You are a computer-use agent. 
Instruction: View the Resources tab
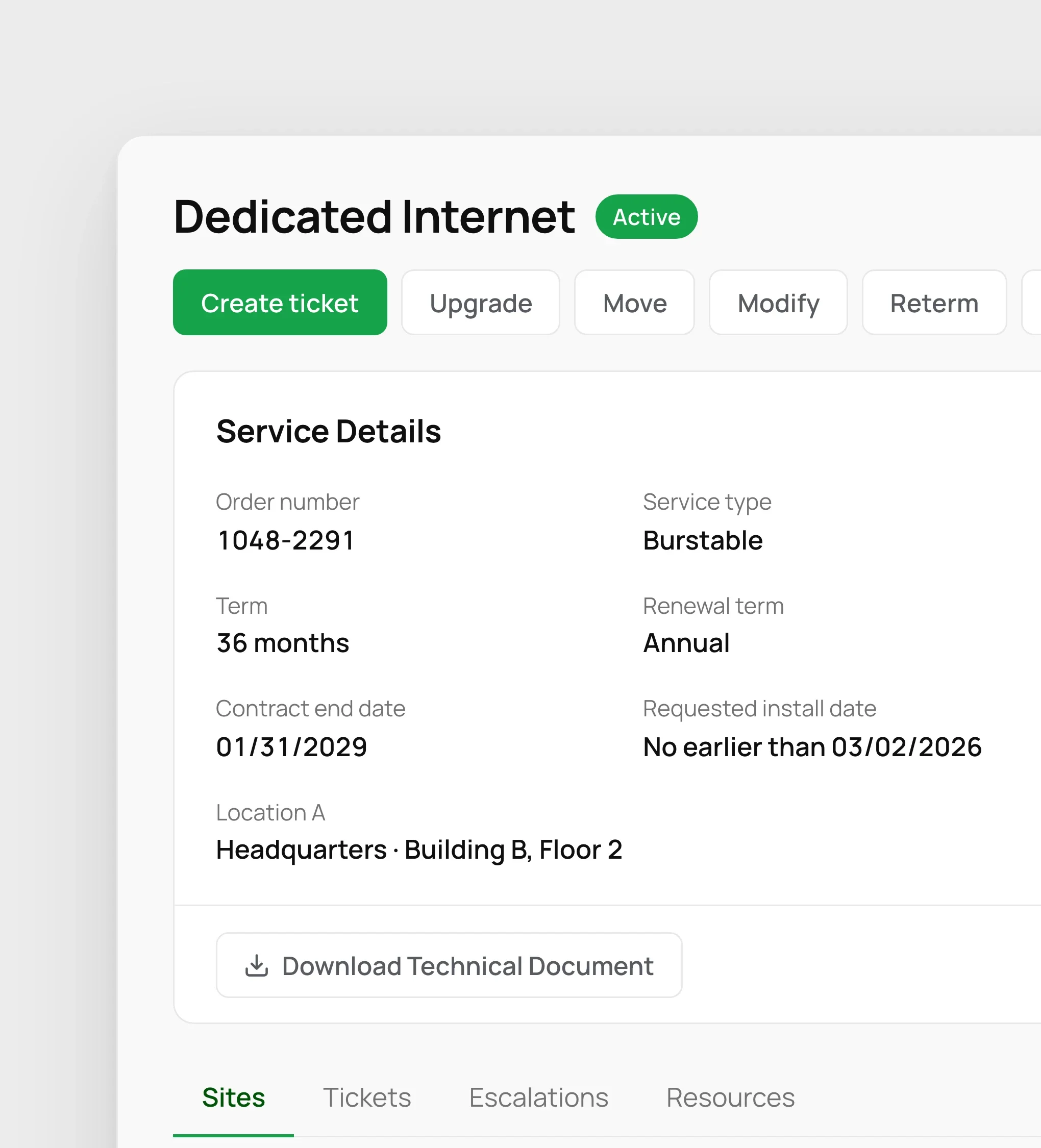[x=730, y=1097]
